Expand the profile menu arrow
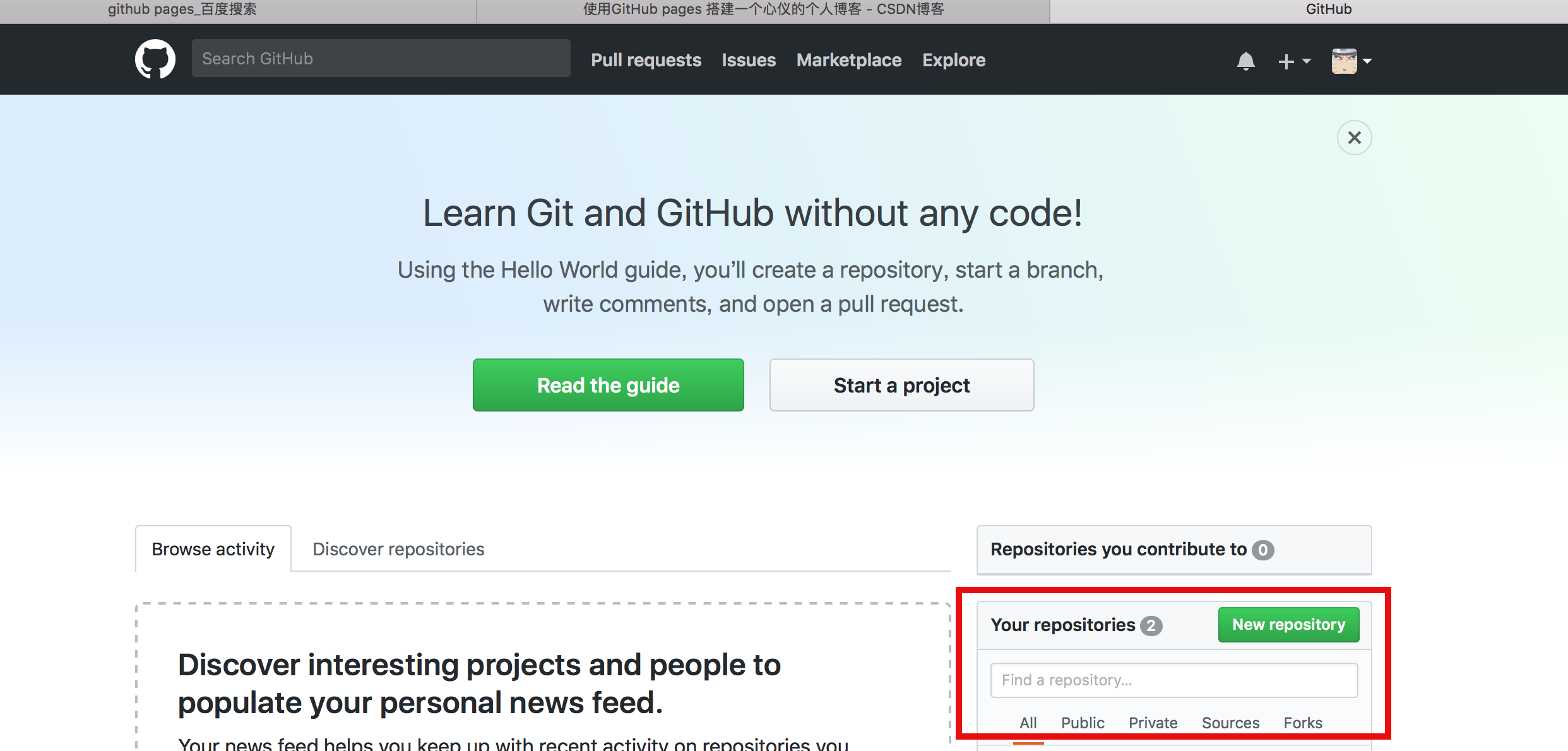1568x751 pixels. click(x=1367, y=61)
